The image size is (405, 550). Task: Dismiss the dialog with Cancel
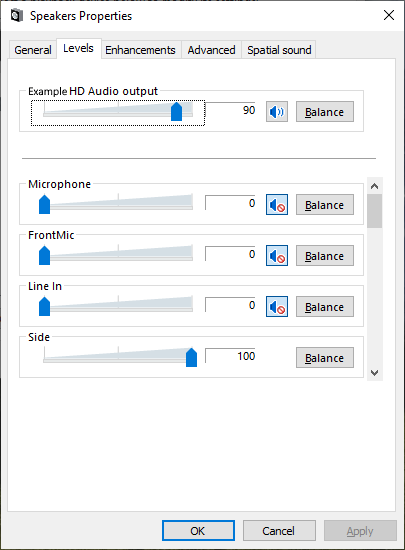click(x=279, y=531)
